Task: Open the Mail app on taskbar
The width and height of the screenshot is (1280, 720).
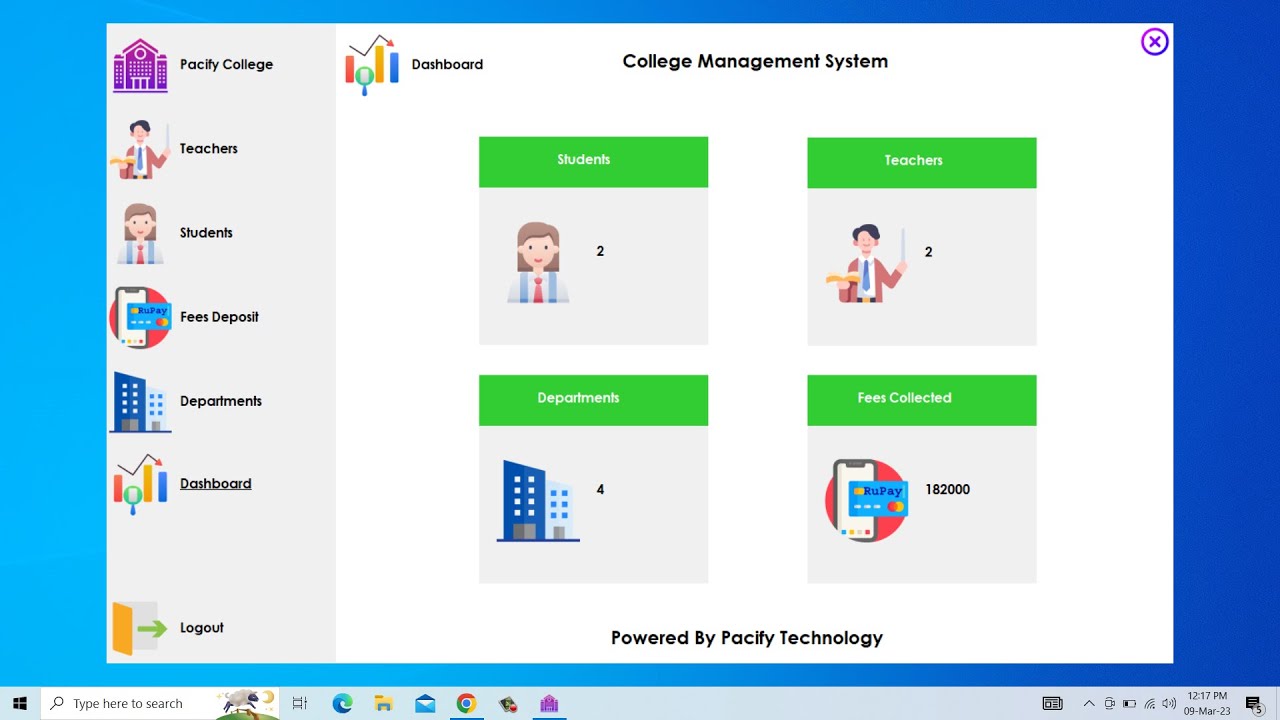Action: coord(425,703)
